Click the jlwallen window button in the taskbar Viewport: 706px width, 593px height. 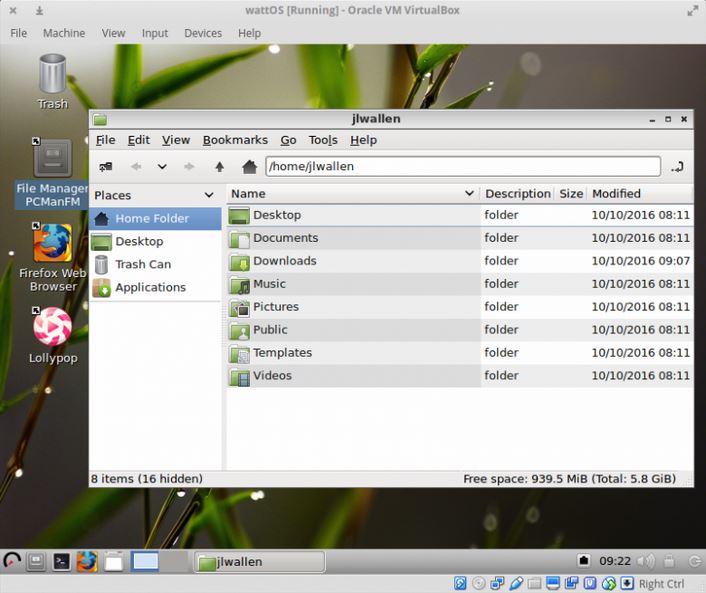pos(259,562)
